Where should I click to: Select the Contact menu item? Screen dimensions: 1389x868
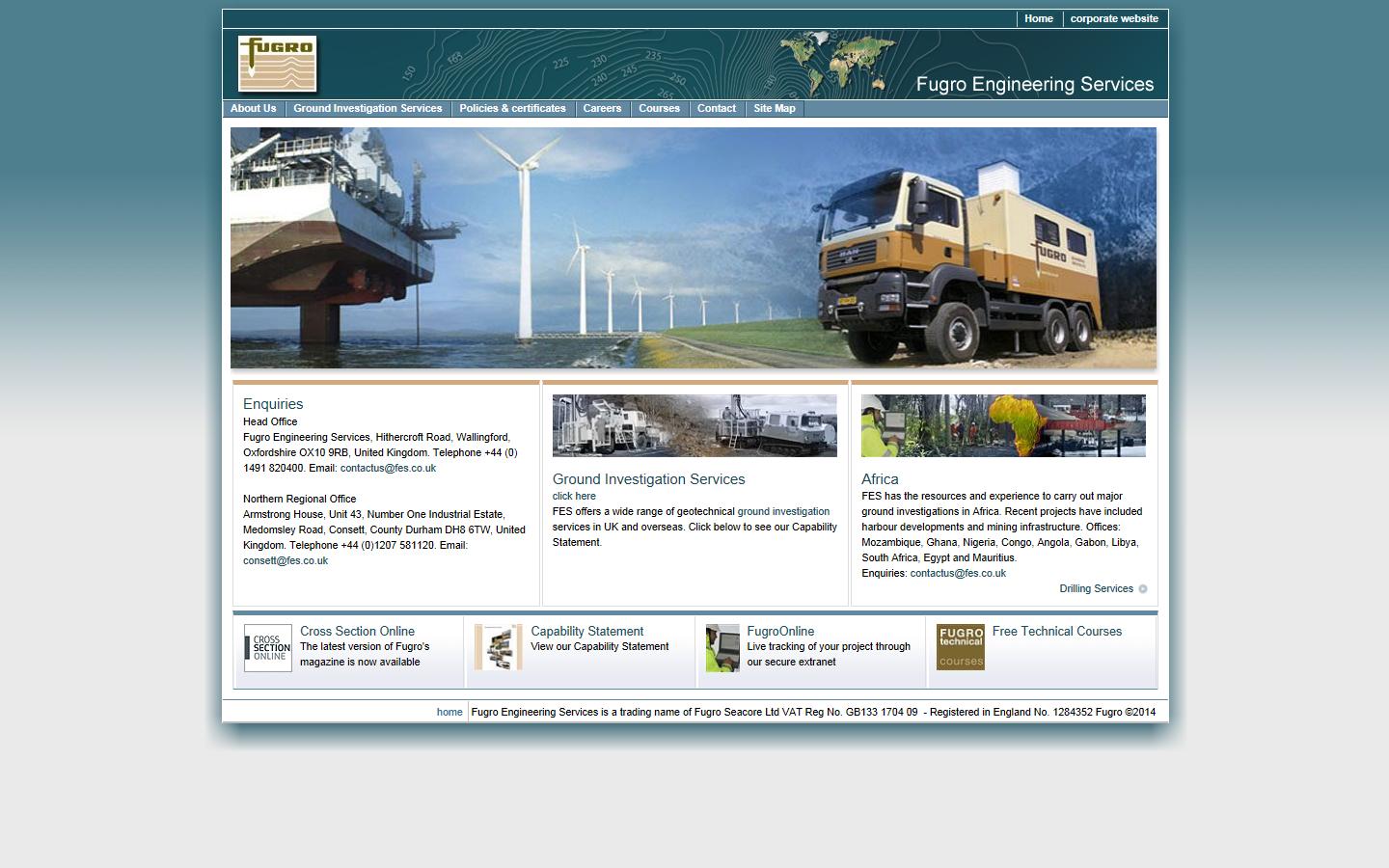coord(717,109)
